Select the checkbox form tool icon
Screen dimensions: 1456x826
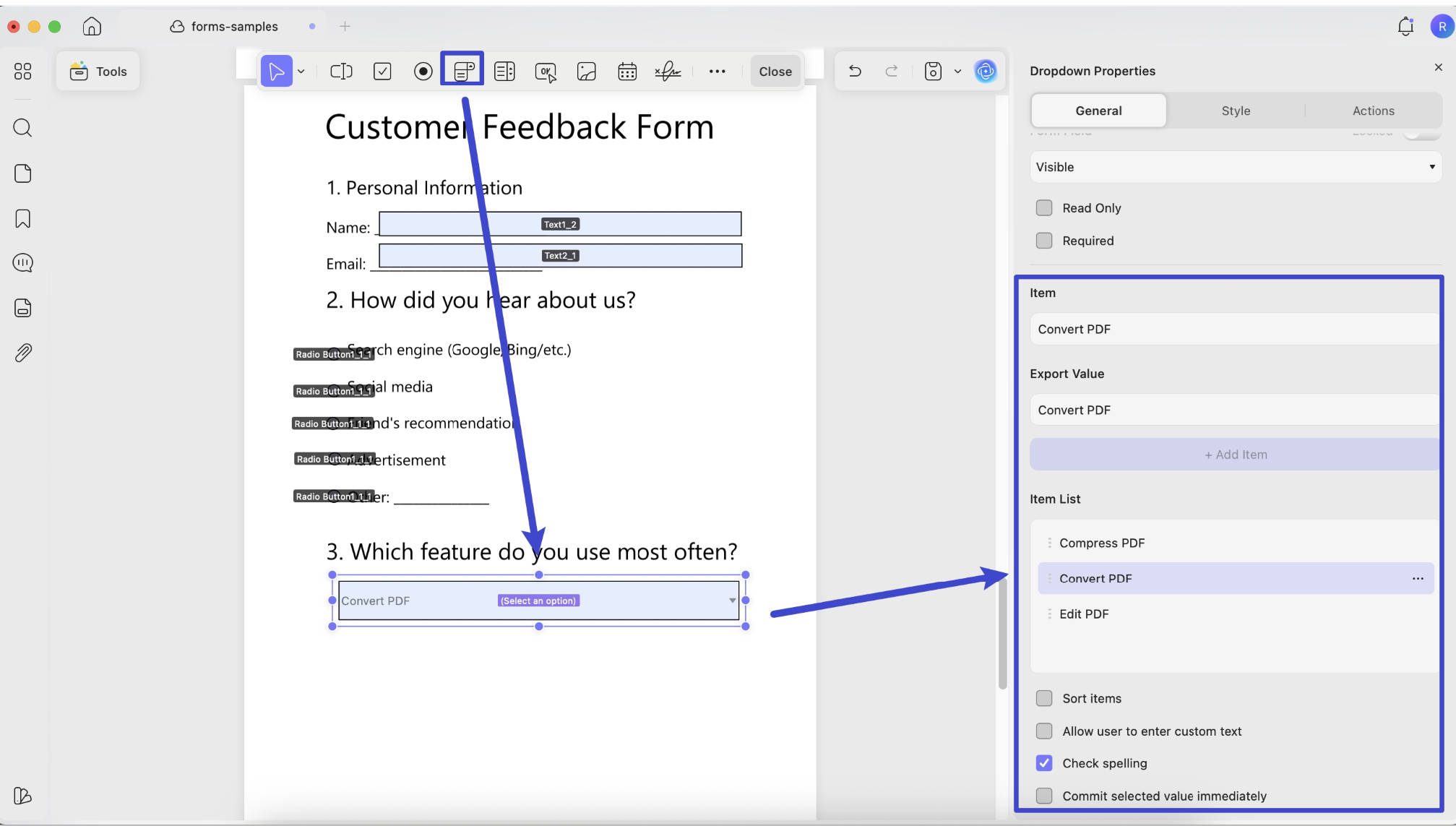pos(382,71)
